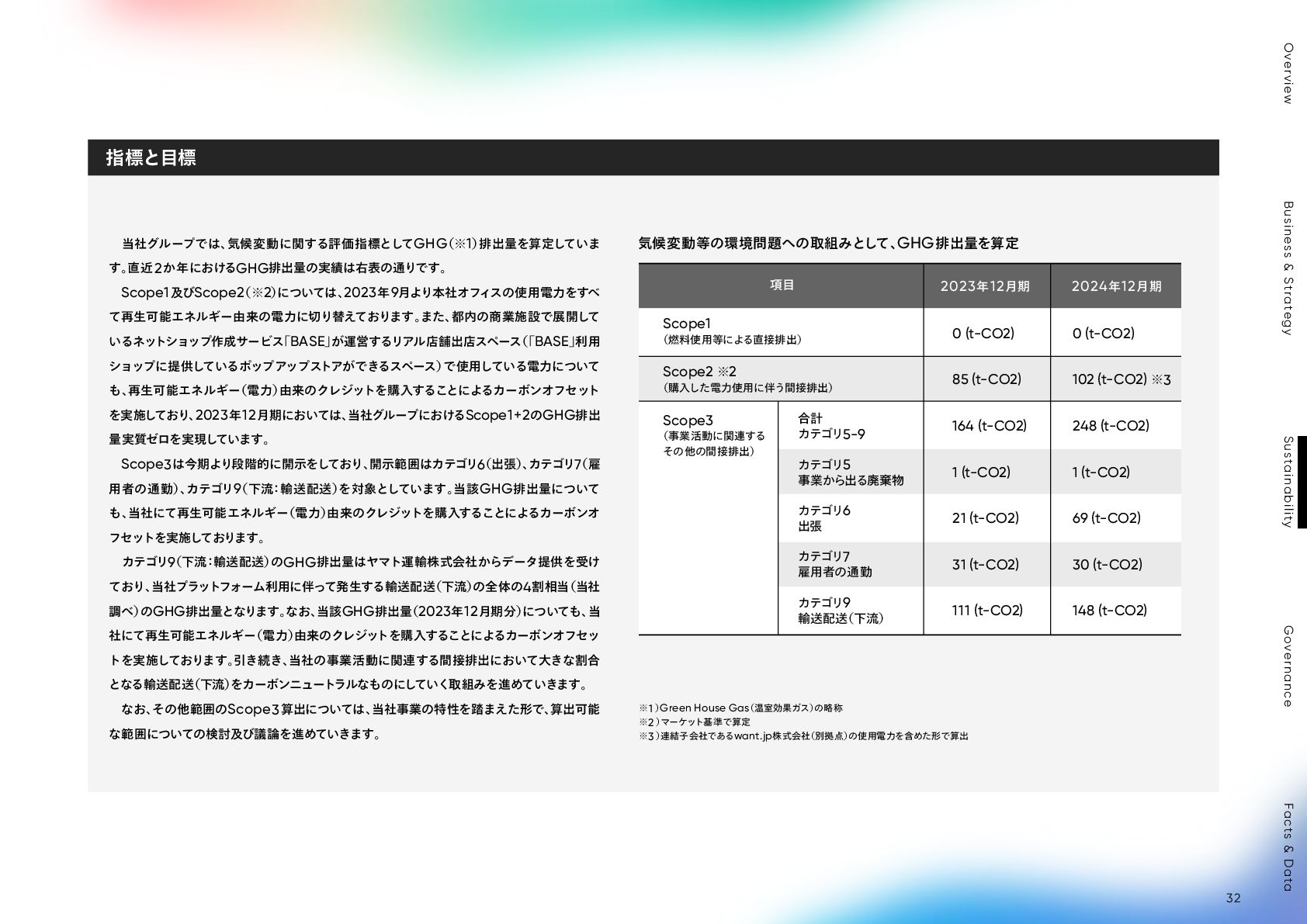Viewport: 1307px width, 924px height.
Task: Click category 7 value 31 (t-CO2)
Action: (x=985, y=565)
